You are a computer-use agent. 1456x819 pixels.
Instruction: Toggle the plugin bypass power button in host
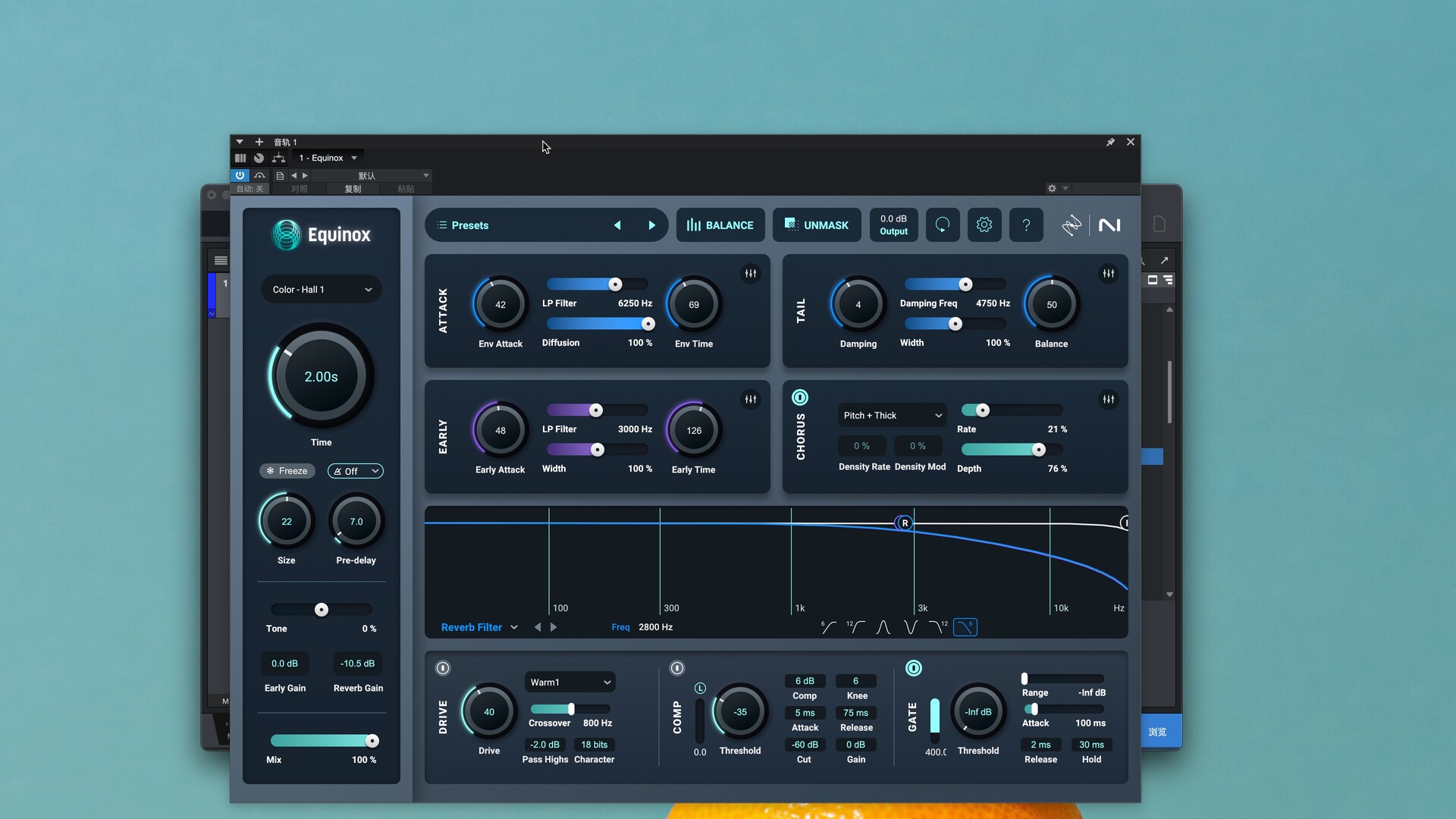tap(240, 176)
